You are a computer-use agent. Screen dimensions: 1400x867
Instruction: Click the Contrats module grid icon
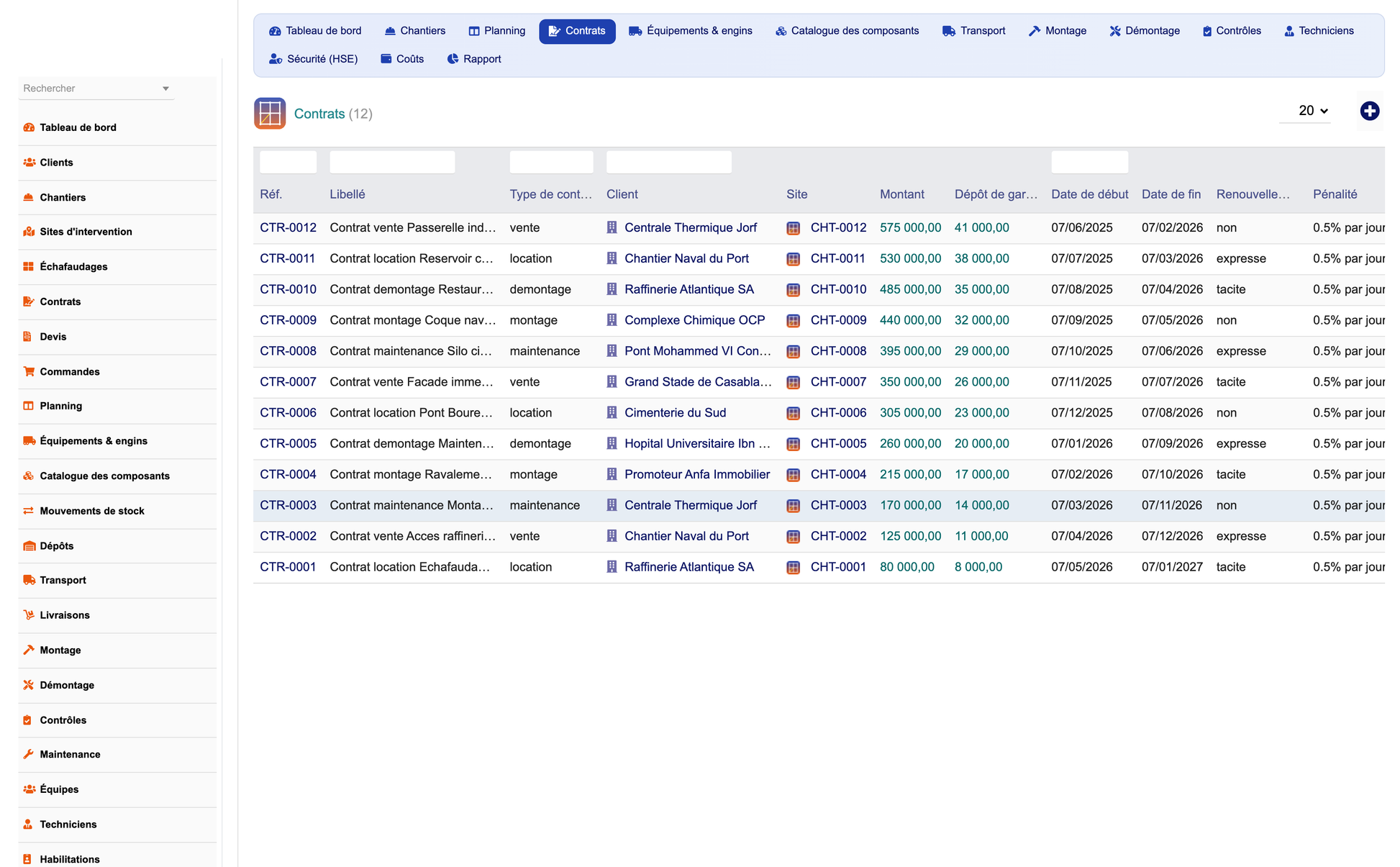coord(270,114)
